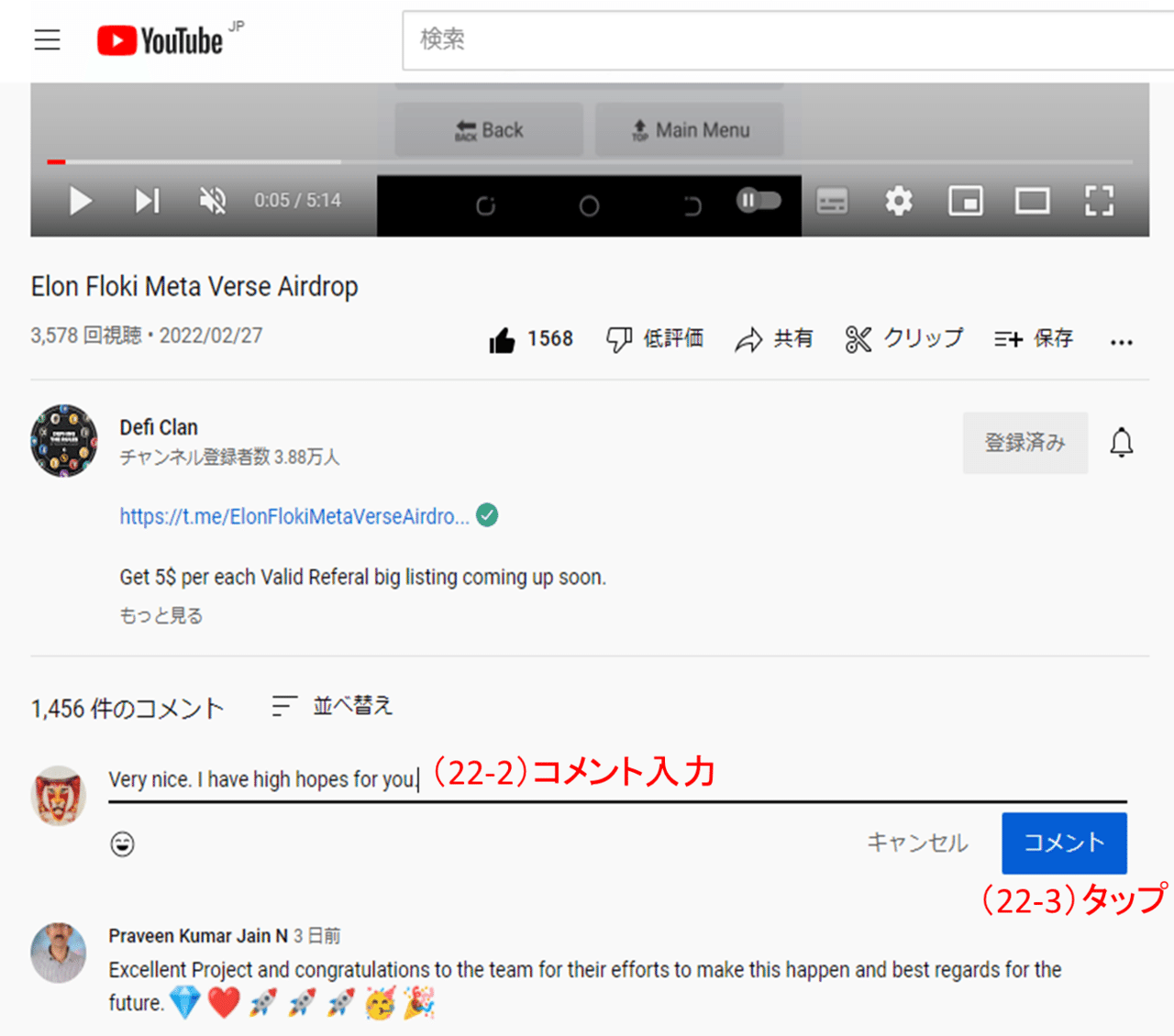Save video to playlist (保存)

[x=1034, y=339]
